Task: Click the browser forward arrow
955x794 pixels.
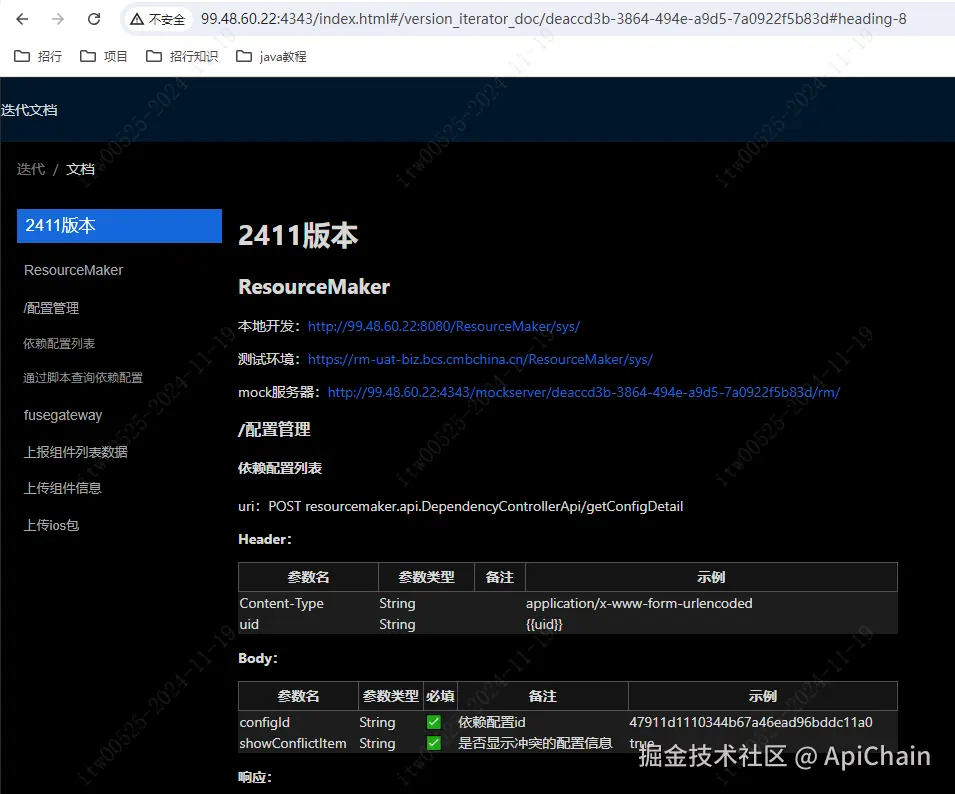Action: point(58,19)
